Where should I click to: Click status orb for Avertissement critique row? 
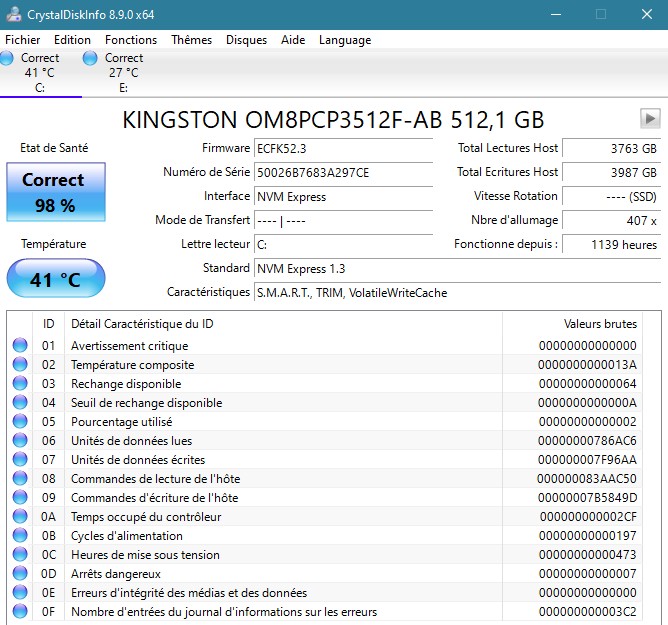point(20,345)
